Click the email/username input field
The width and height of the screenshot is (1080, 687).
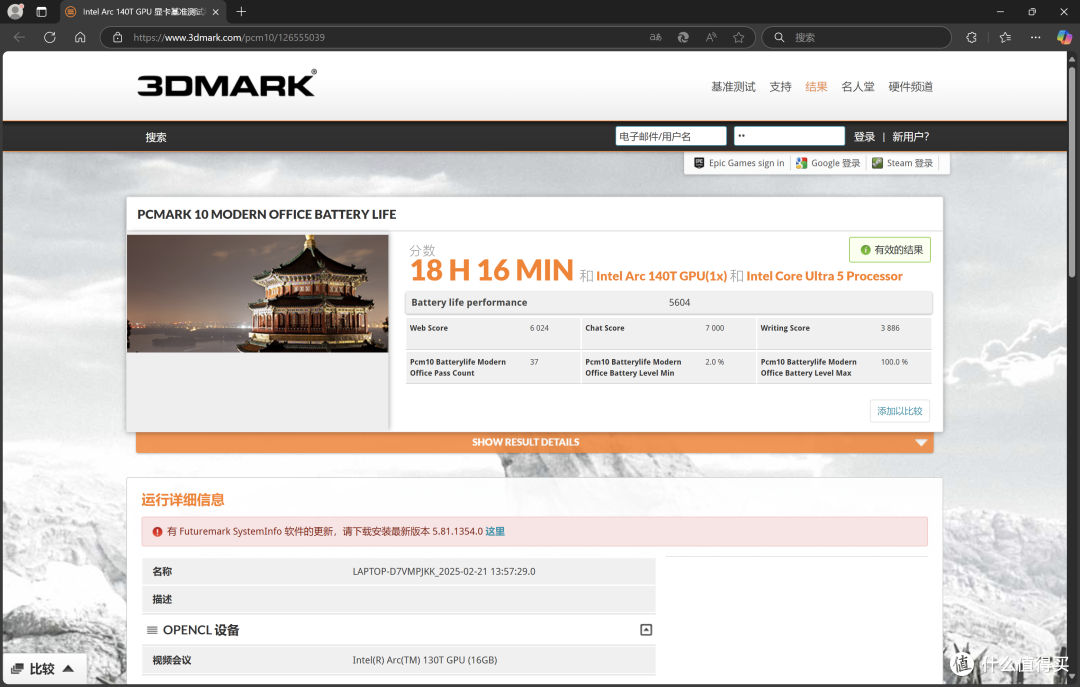[671, 136]
